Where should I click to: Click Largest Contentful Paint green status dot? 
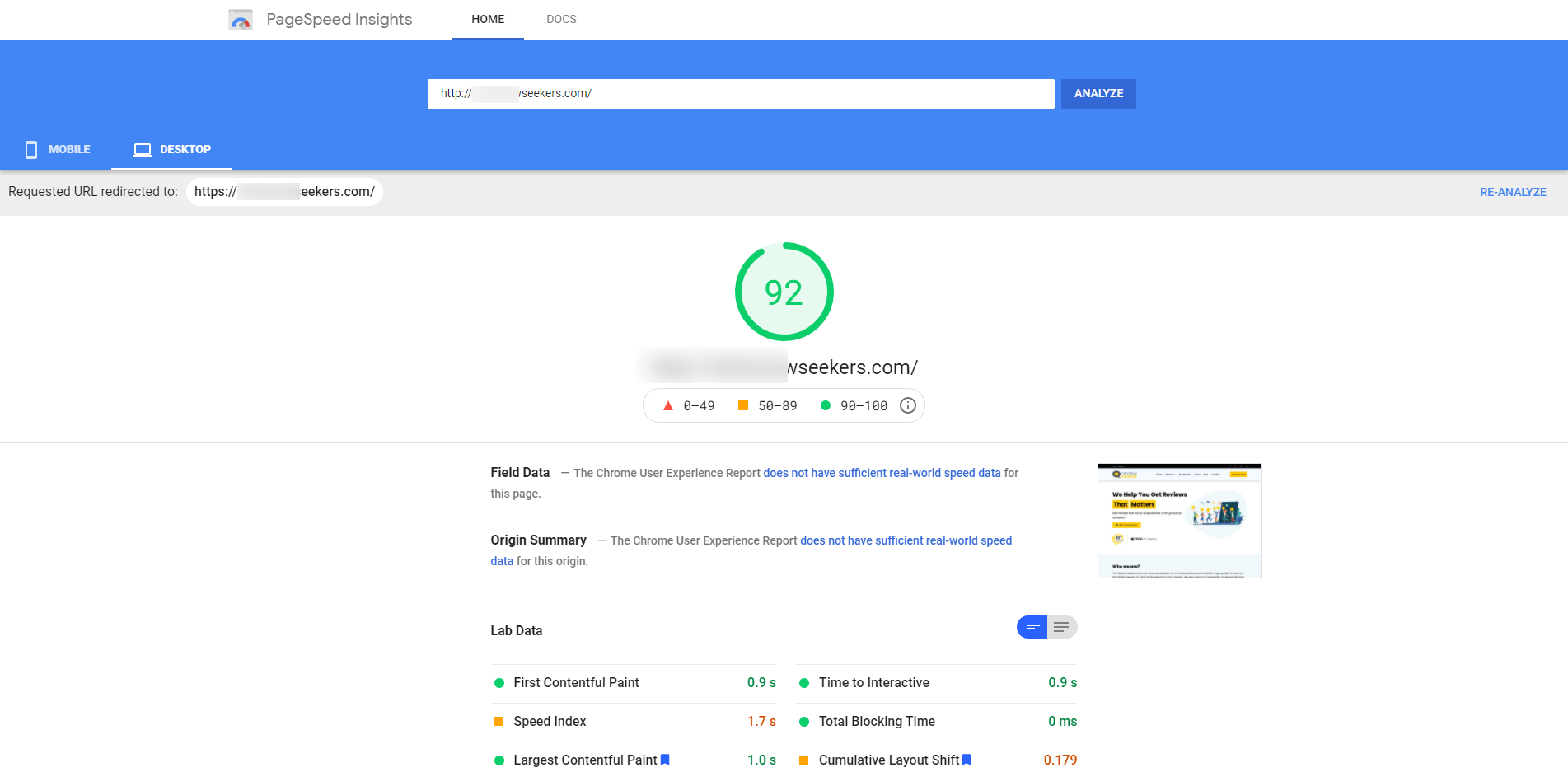(x=498, y=760)
